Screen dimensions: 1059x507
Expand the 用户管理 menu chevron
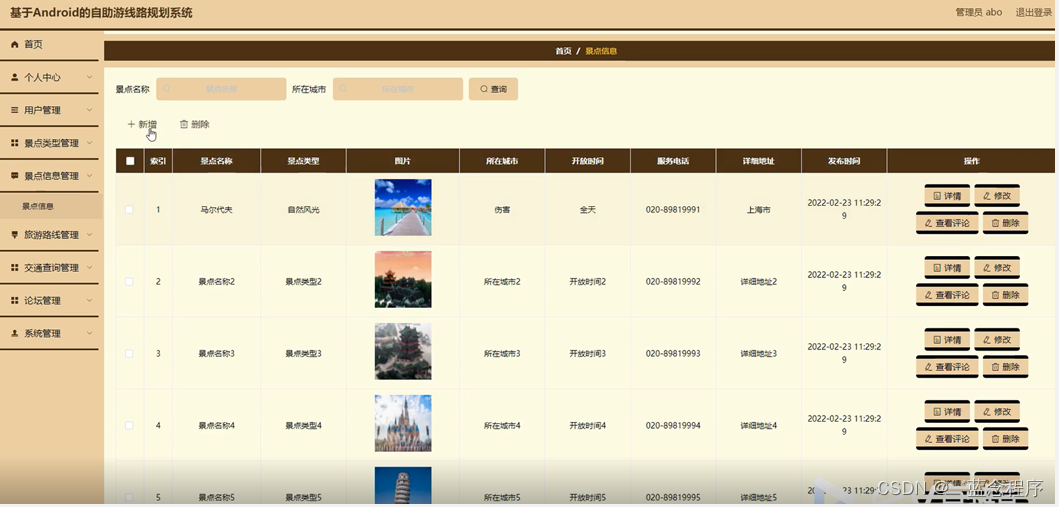pos(90,110)
